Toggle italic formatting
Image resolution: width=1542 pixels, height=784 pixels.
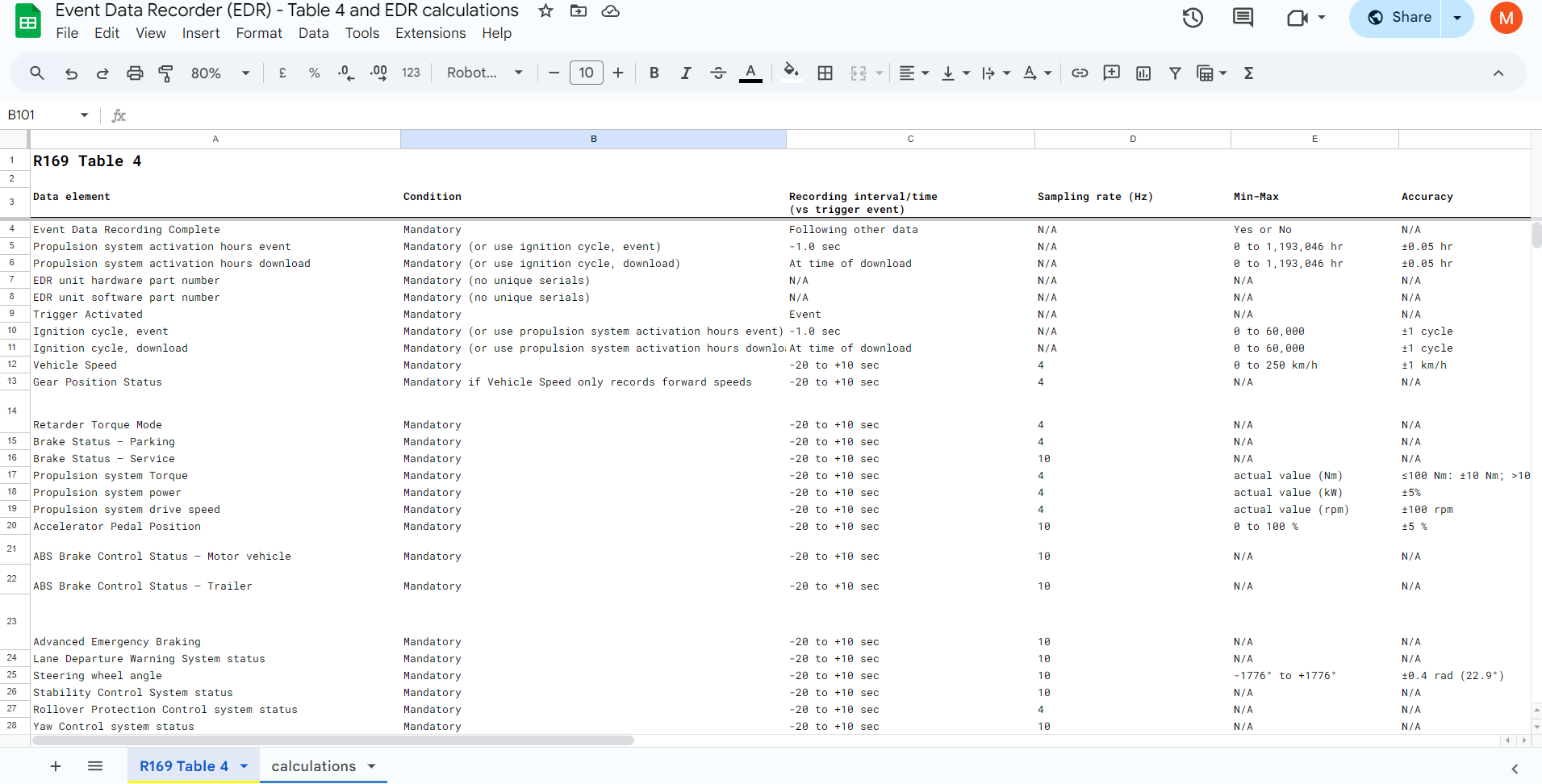[685, 73]
